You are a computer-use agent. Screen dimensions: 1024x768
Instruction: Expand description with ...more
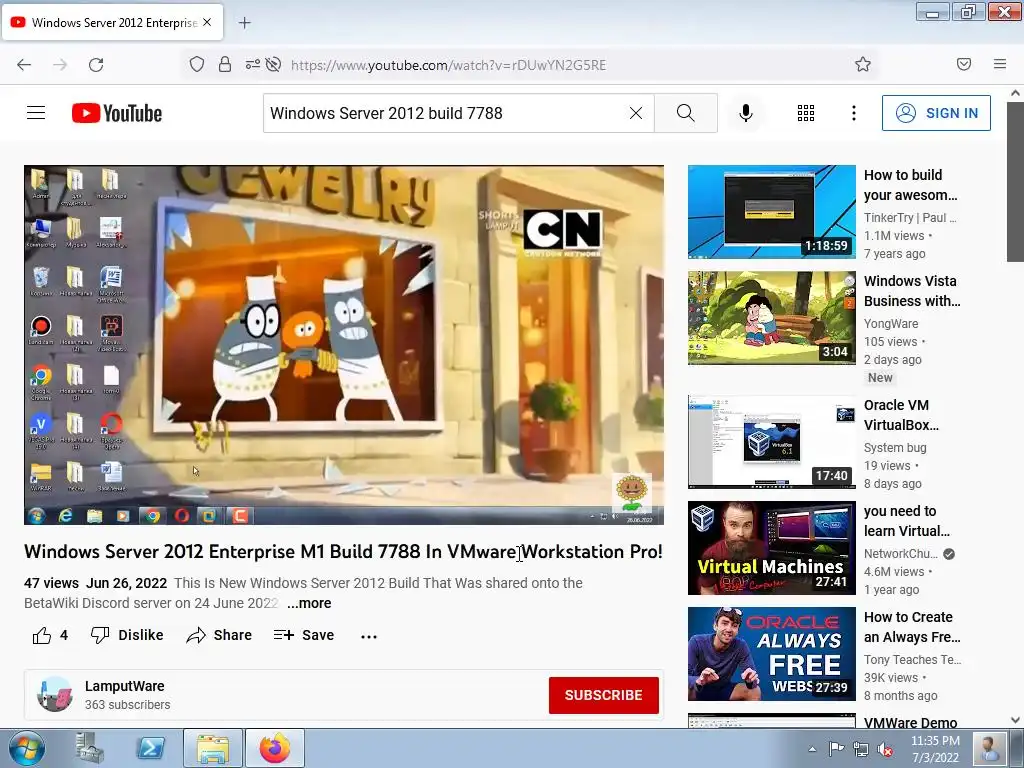coord(309,603)
